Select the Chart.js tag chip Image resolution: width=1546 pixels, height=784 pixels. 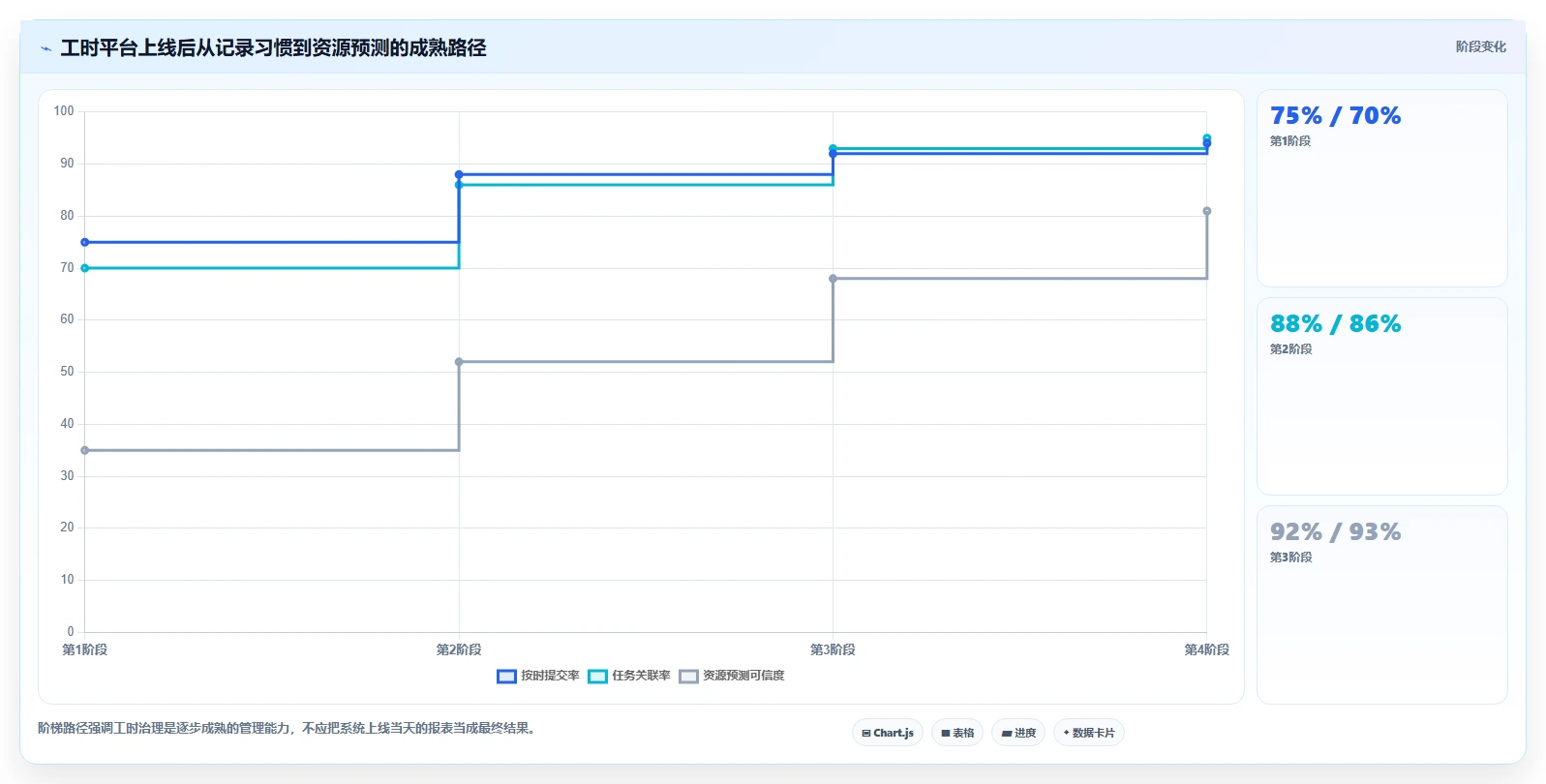point(888,733)
